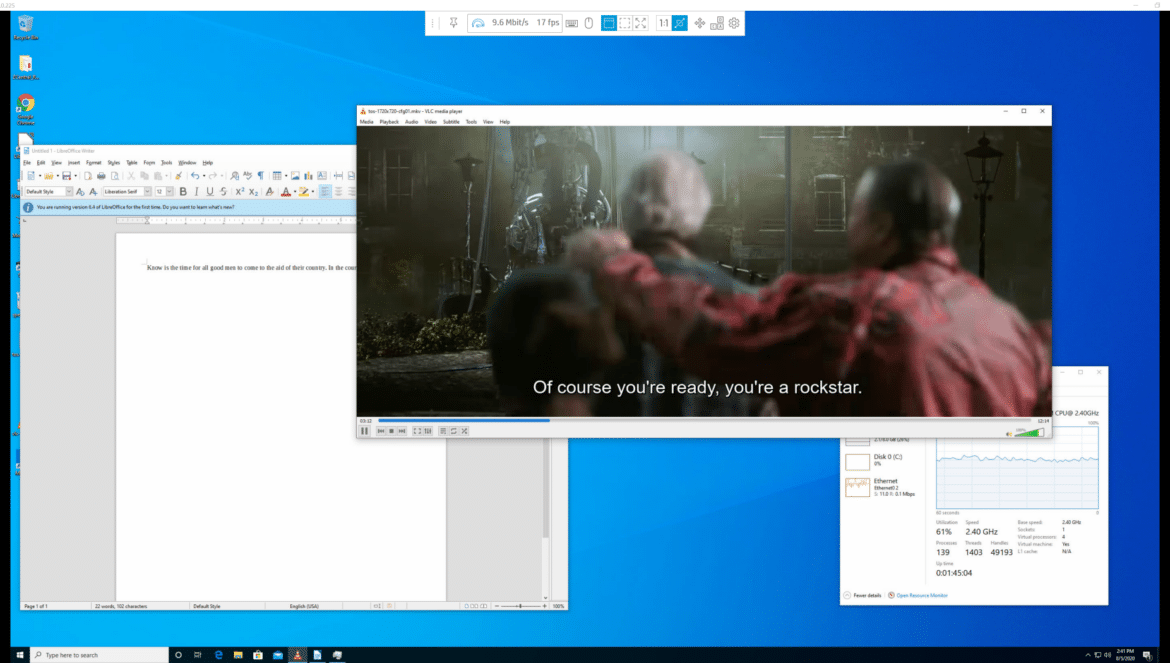The width and height of the screenshot is (1170, 663).
Task: Apply yellow highlighting color in Writer
Action: (303, 192)
